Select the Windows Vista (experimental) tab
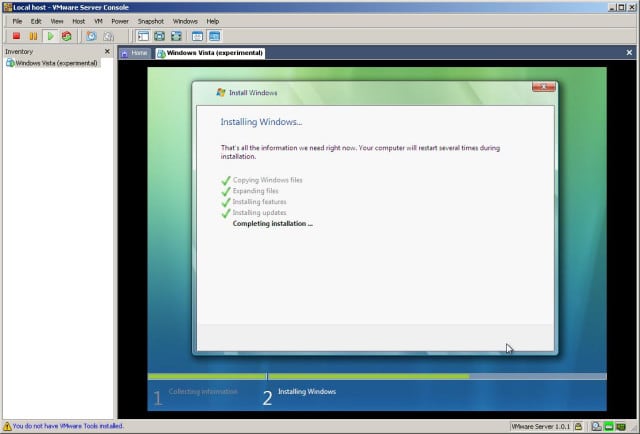The width and height of the screenshot is (640, 434). [x=210, y=53]
